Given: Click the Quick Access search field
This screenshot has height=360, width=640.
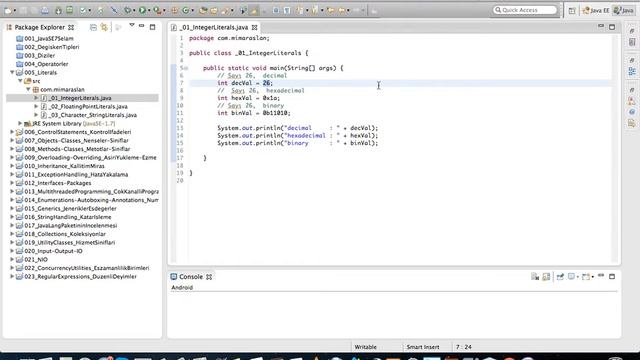Looking at the screenshot, I should click(x=525, y=10).
